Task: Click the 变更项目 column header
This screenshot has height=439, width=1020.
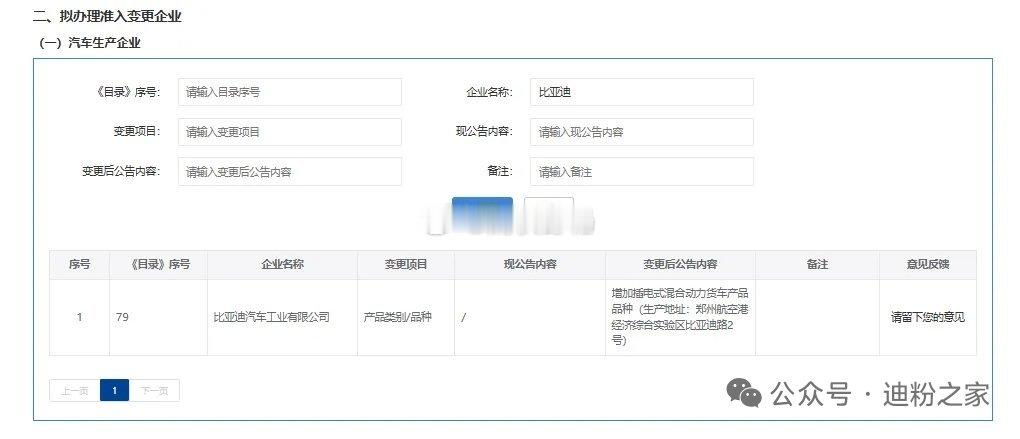Action: 406,265
